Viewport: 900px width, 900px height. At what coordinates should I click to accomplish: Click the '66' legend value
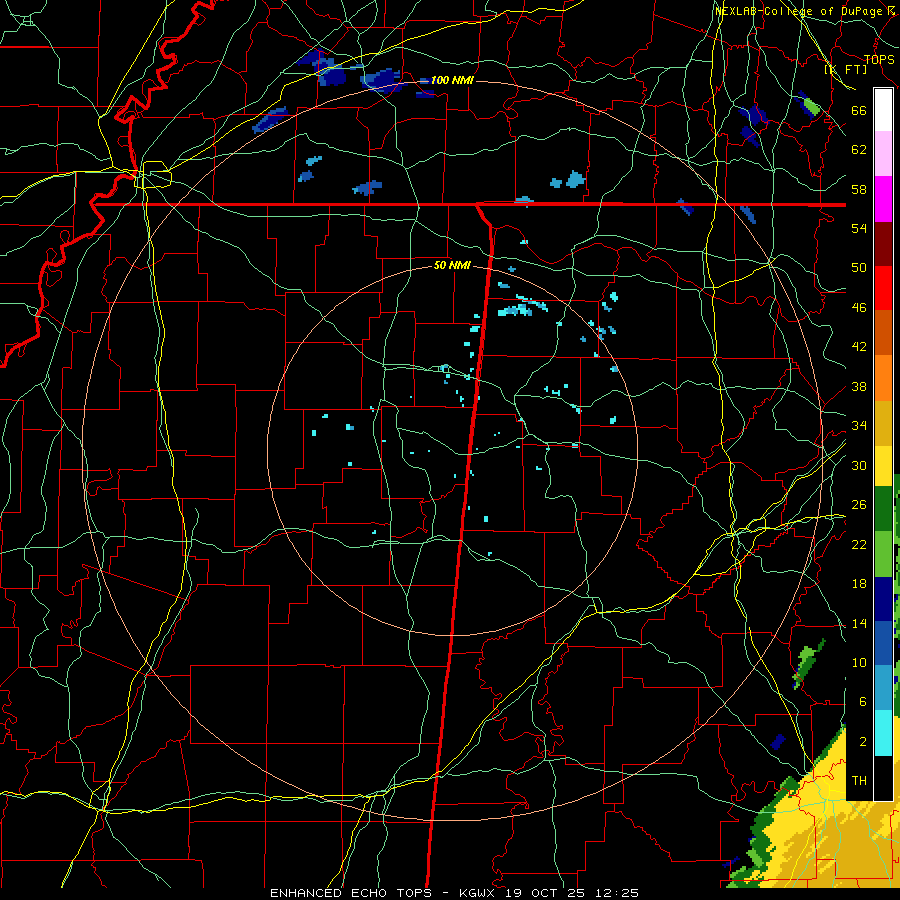pos(859,110)
